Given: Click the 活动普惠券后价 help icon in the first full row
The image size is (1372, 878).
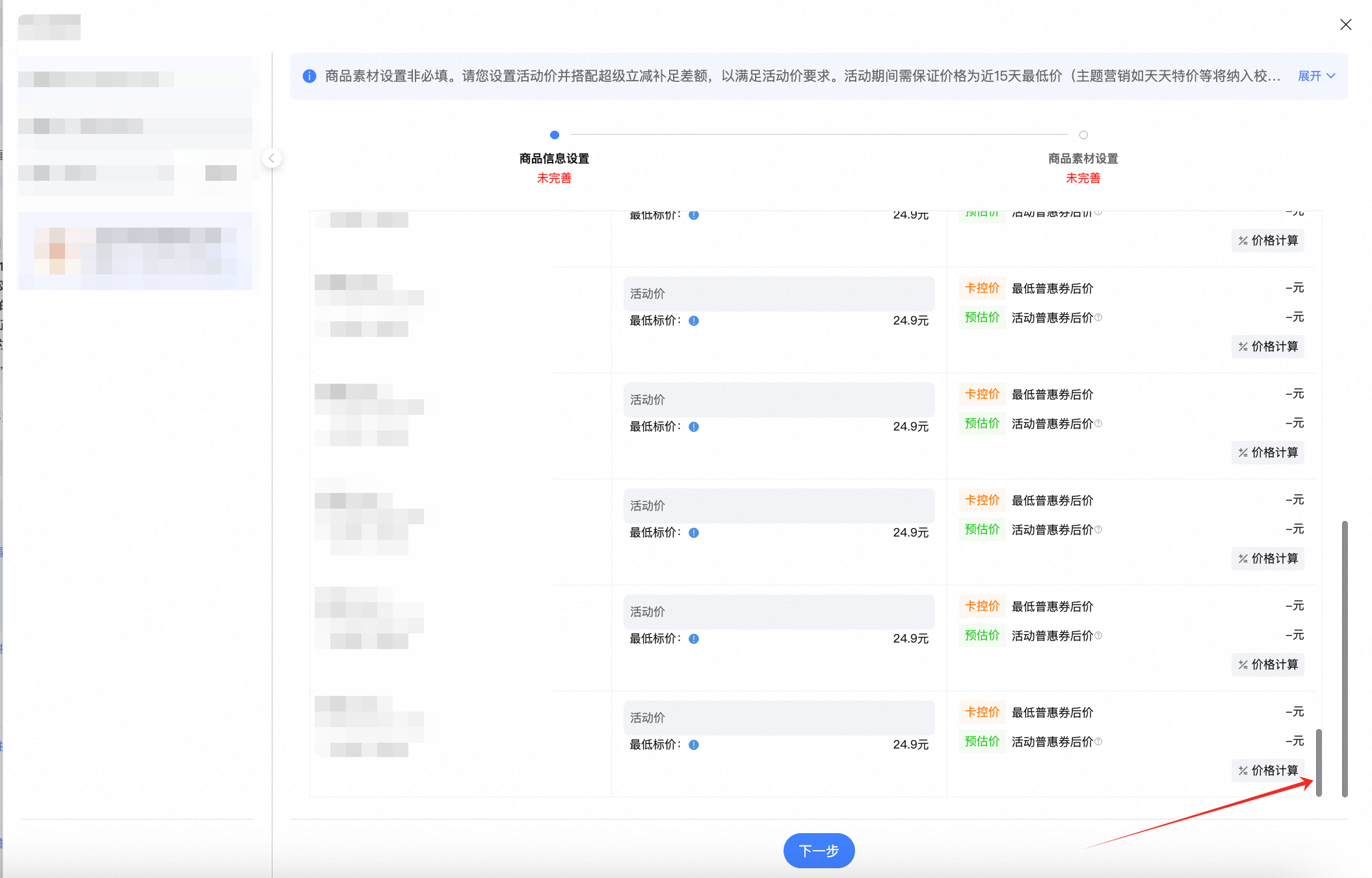Looking at the screenshot, I should 1098,317.
